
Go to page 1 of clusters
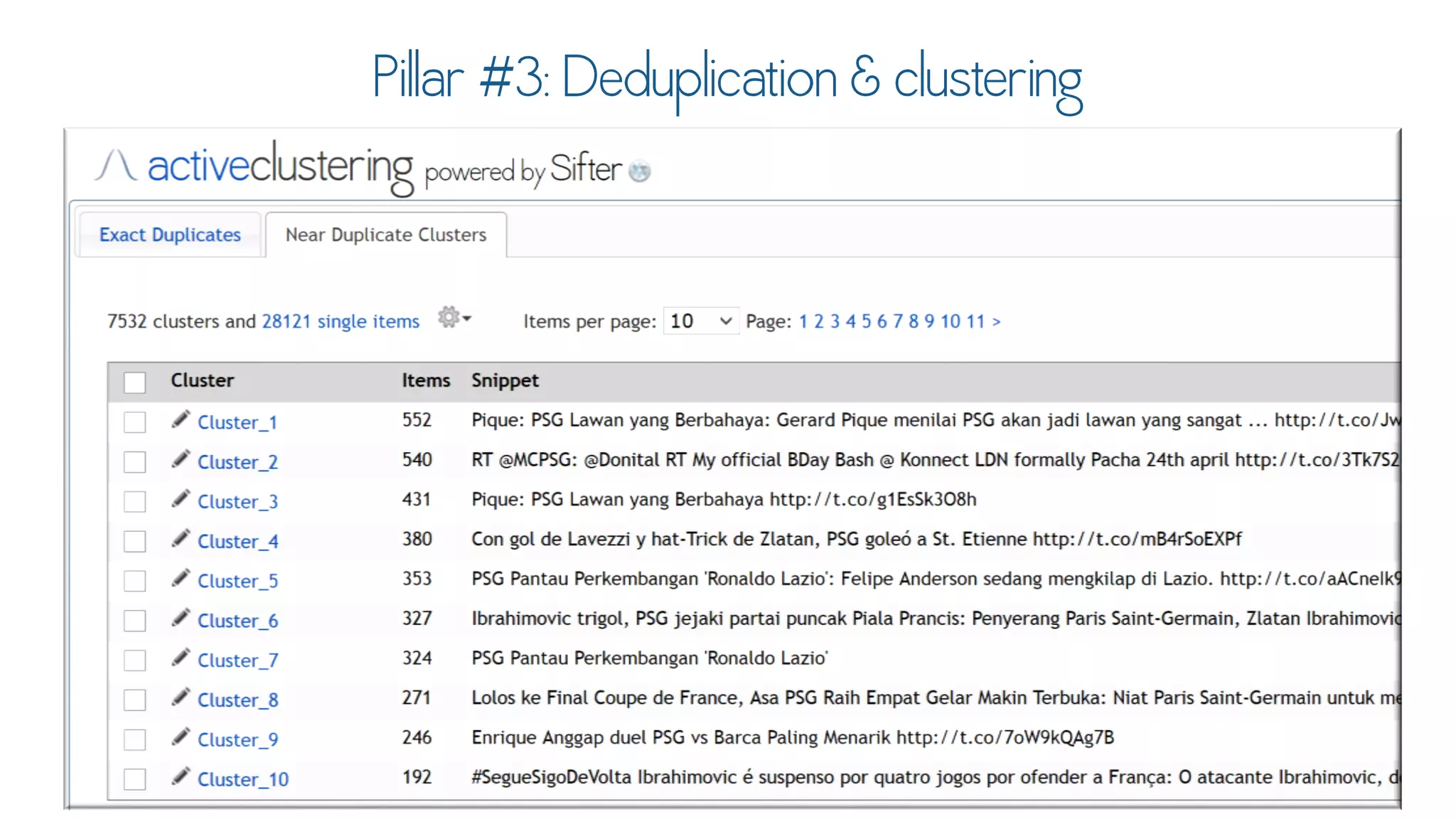point(803,321)
